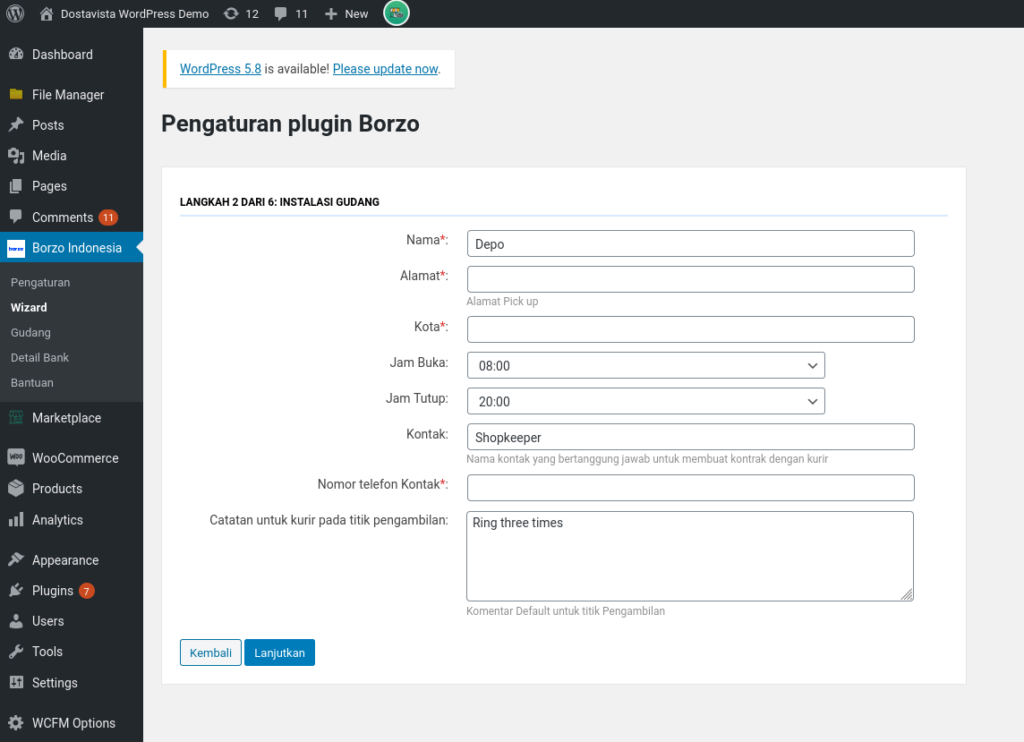1024x742 pixels.
Task: Click the Borzo logo icon in sidebar
Action: 16,248
